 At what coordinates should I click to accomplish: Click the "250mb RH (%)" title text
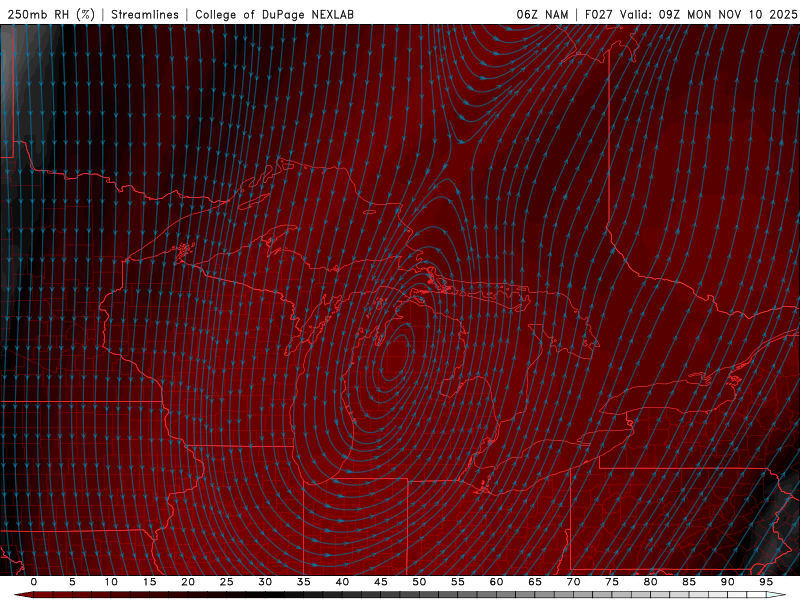point(51,14)
